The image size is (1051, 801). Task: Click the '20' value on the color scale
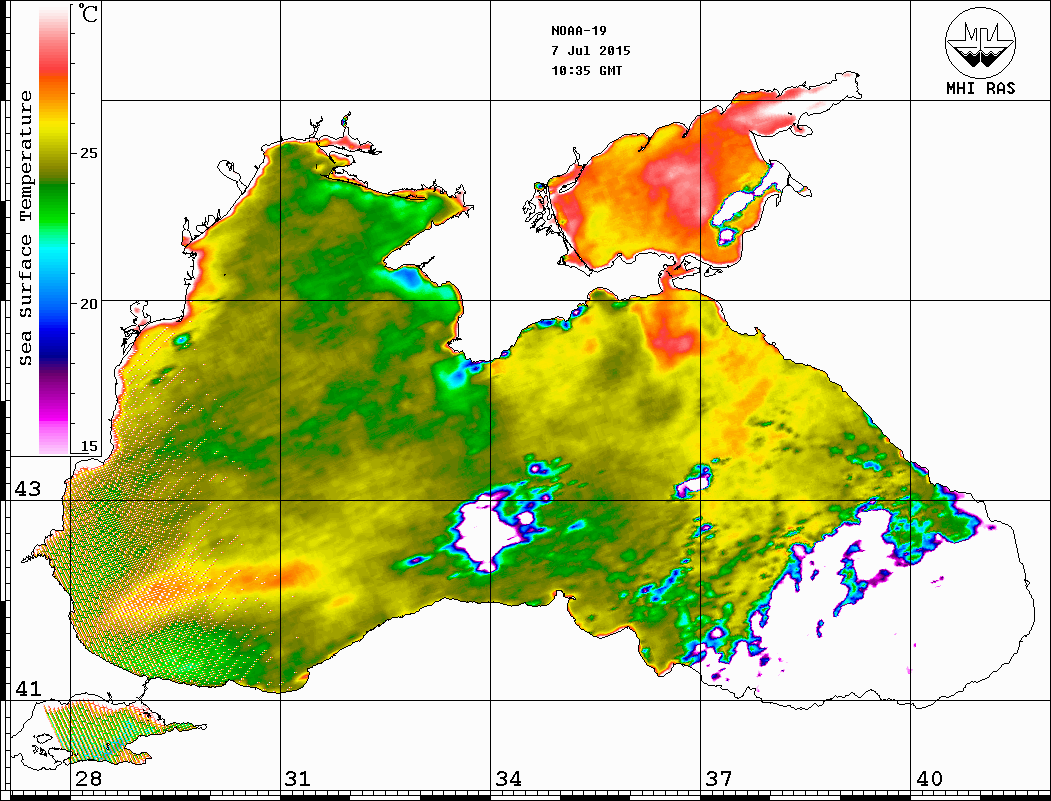89,304
